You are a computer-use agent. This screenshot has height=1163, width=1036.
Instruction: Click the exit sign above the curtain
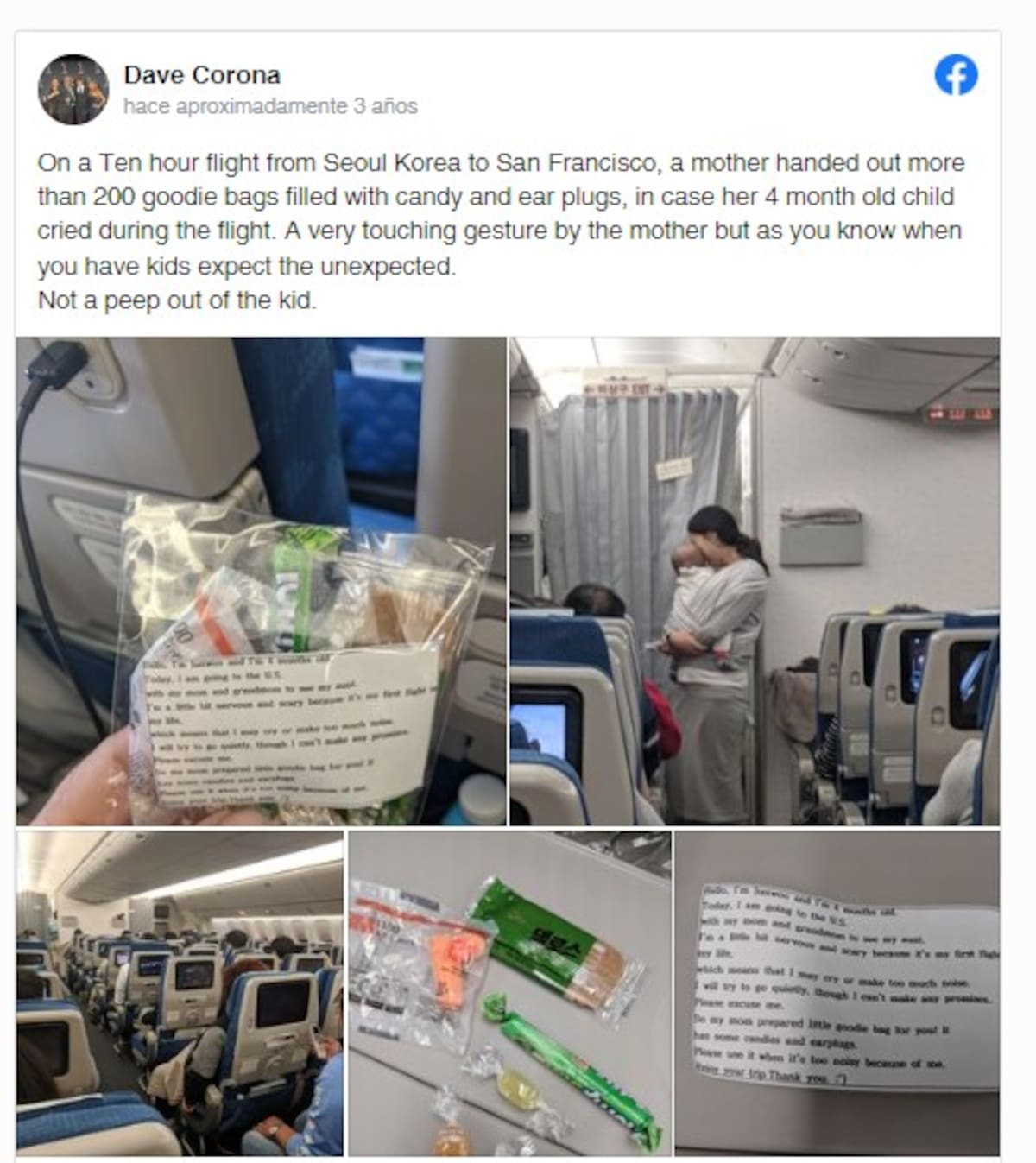click(623, 387)
